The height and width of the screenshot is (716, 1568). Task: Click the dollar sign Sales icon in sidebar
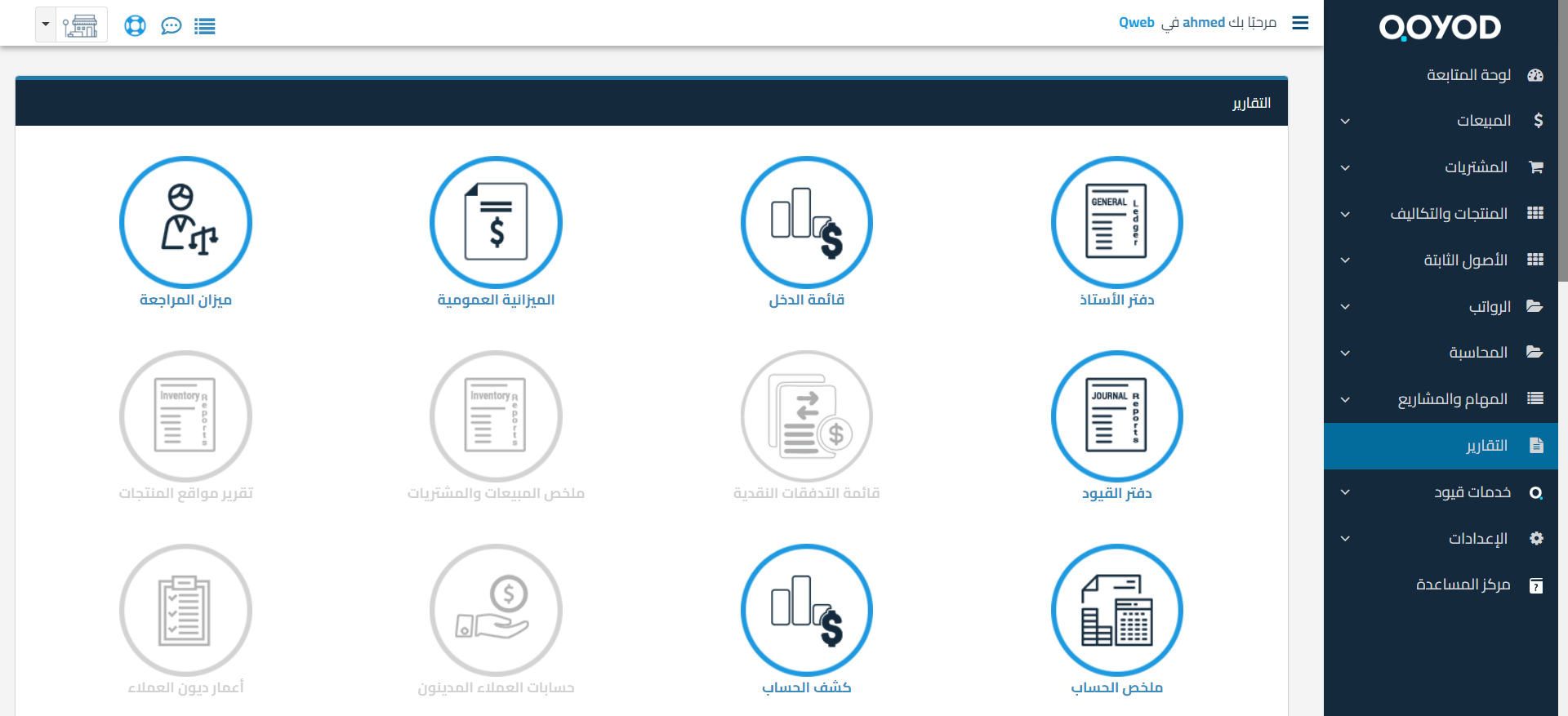pos(1538,121)
